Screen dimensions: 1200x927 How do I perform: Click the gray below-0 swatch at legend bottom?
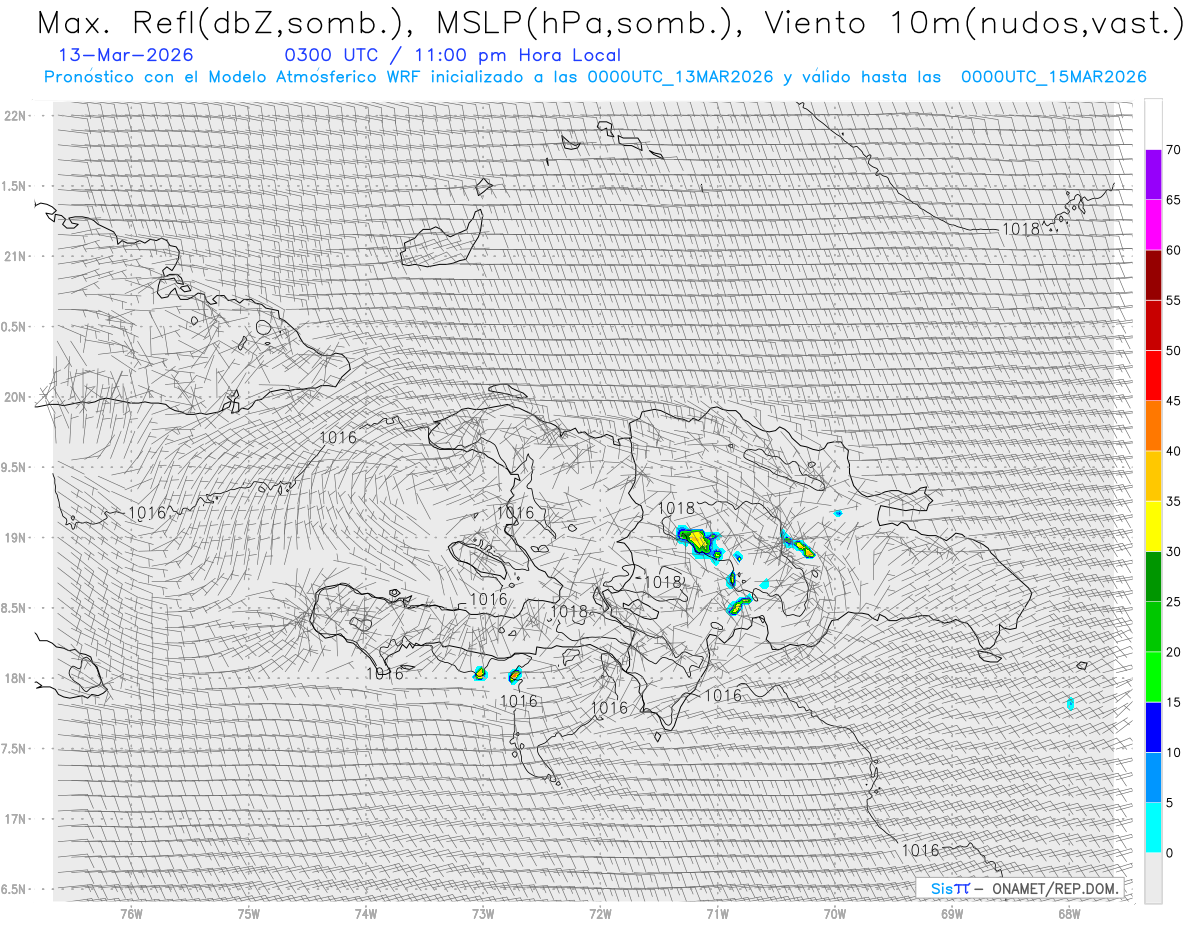[1153, 878]
